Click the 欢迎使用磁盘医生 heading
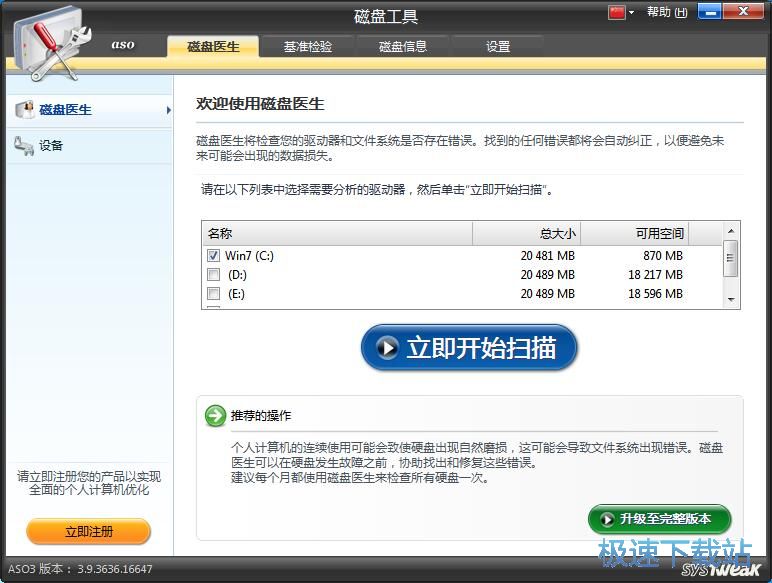Image resolution: width=772 pixels, height=583 pixels. coord(260,104)
